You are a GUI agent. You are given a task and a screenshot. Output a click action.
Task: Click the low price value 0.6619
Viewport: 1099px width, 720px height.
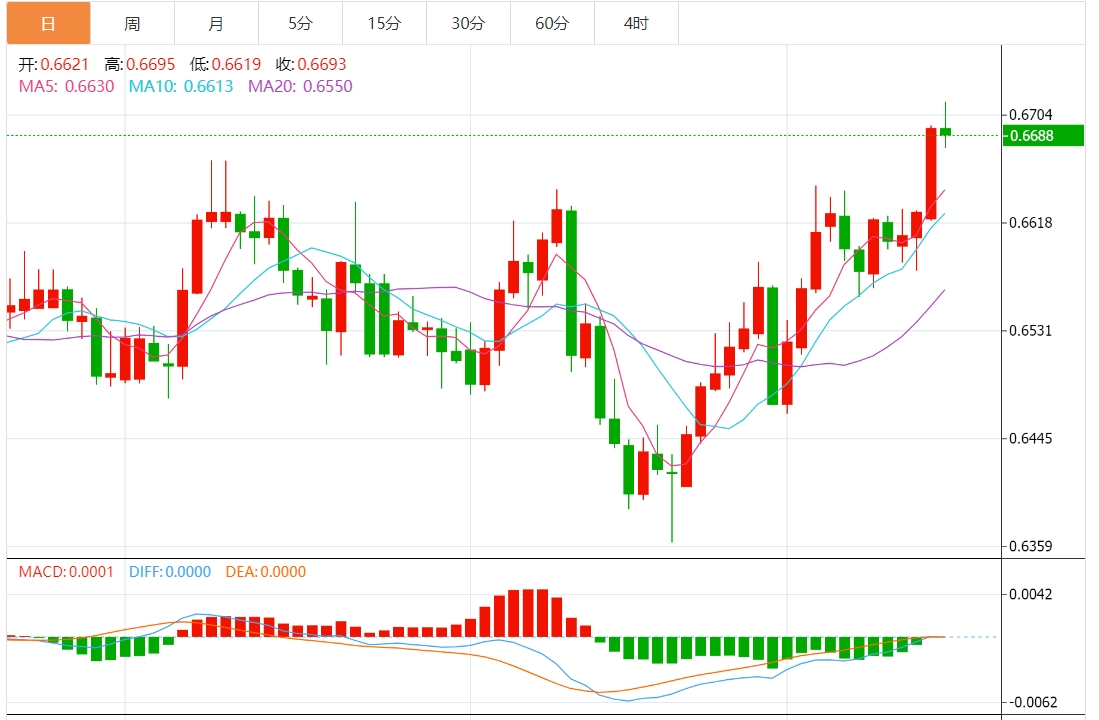236,64
